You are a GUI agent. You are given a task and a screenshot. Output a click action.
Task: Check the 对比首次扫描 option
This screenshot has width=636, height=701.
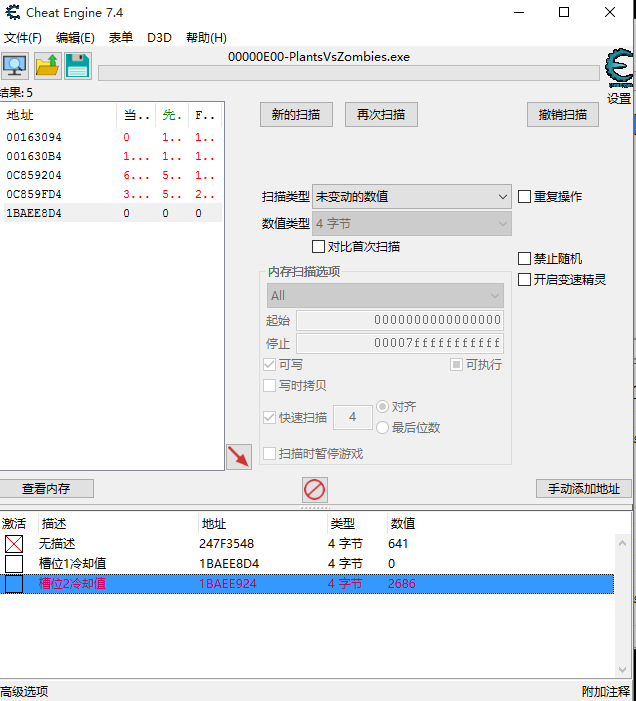point(318,247)
